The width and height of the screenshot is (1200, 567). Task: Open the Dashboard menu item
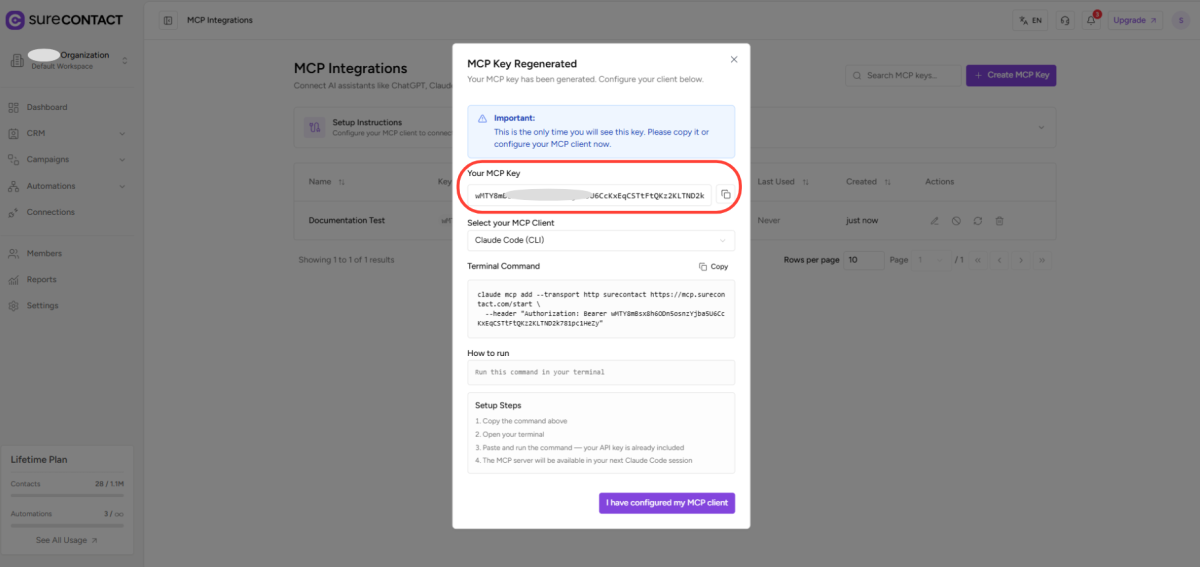pos(47,107)
